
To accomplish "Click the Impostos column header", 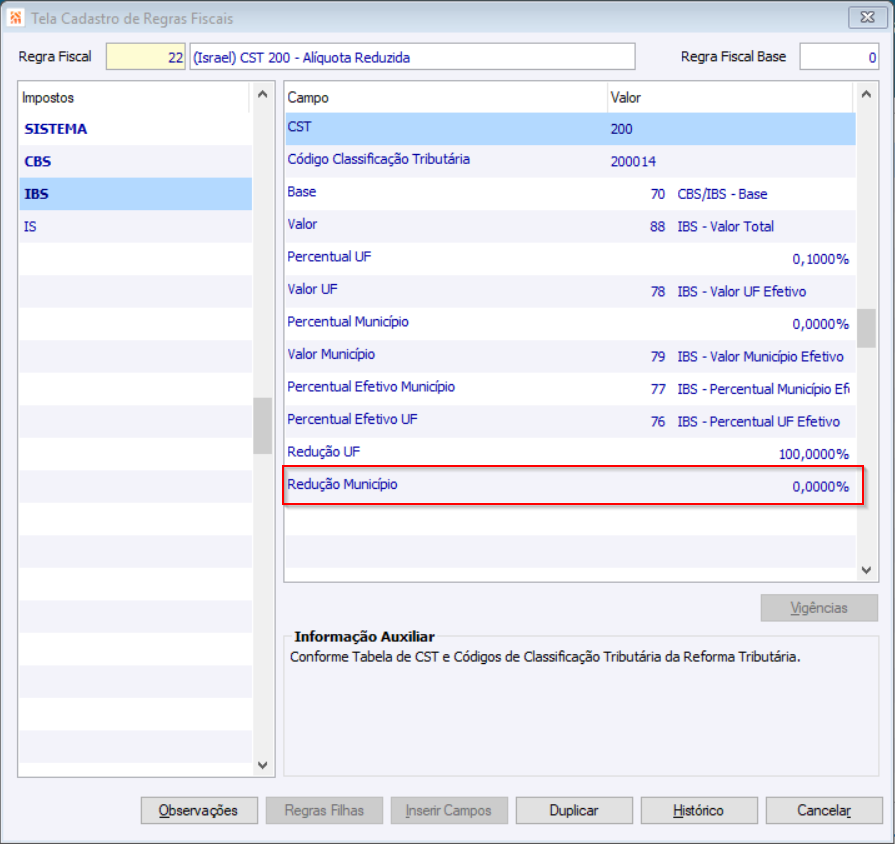I will [x=134, y=98].
